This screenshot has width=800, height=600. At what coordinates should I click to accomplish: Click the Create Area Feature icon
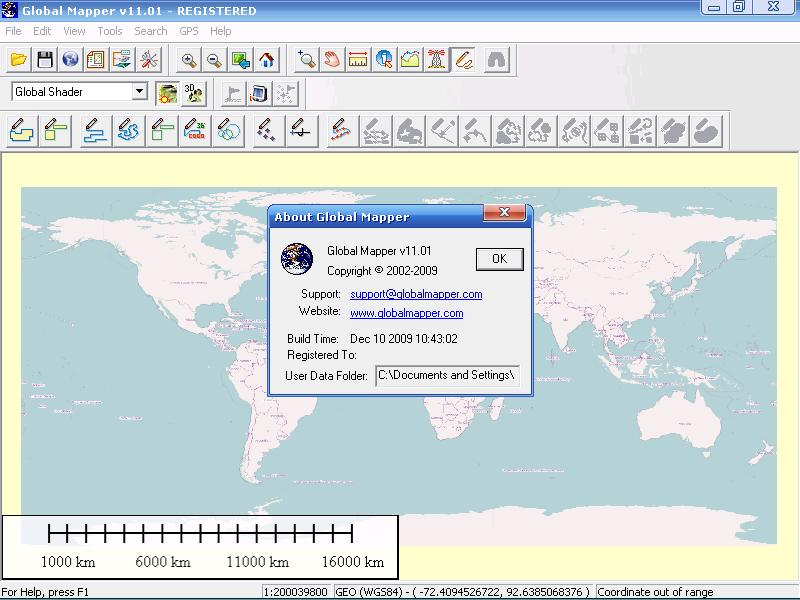pyautogui.click(x=21, y=131)
